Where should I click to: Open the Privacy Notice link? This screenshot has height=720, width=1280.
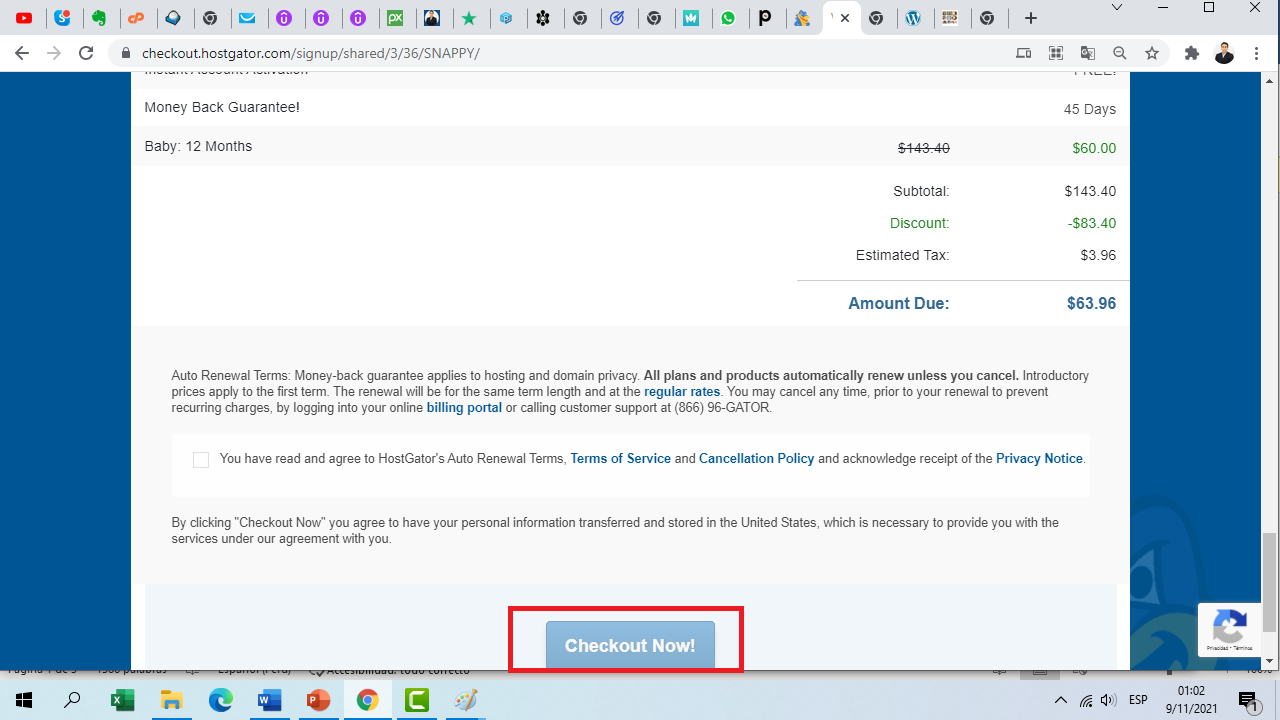(x=1039, y=459)
